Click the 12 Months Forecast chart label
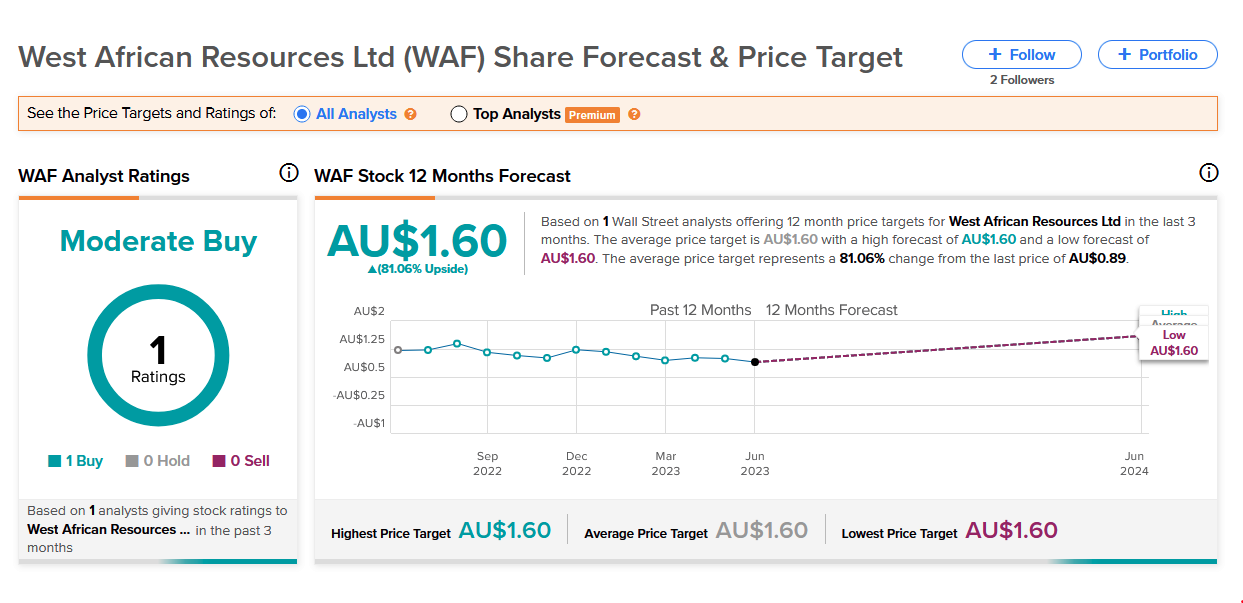This screenshot has height=603, width=1243. (832, 310)
